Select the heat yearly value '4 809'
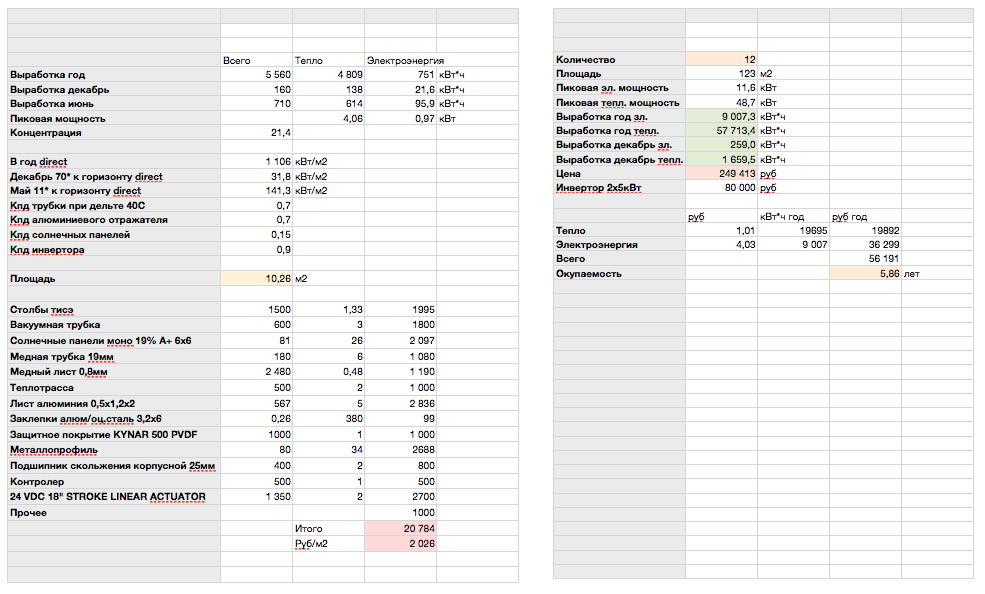Screen dimensions: 985x594 pyautogui.click(x=350, y=75)
